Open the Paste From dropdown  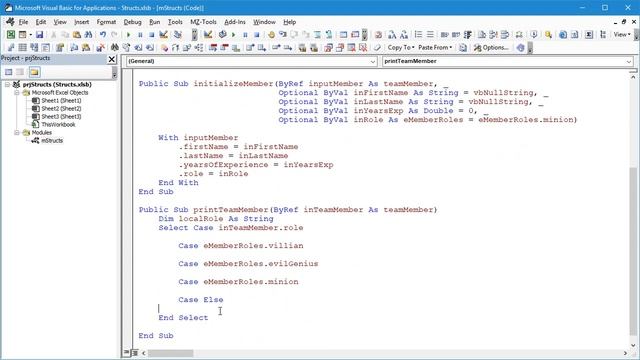435,48
